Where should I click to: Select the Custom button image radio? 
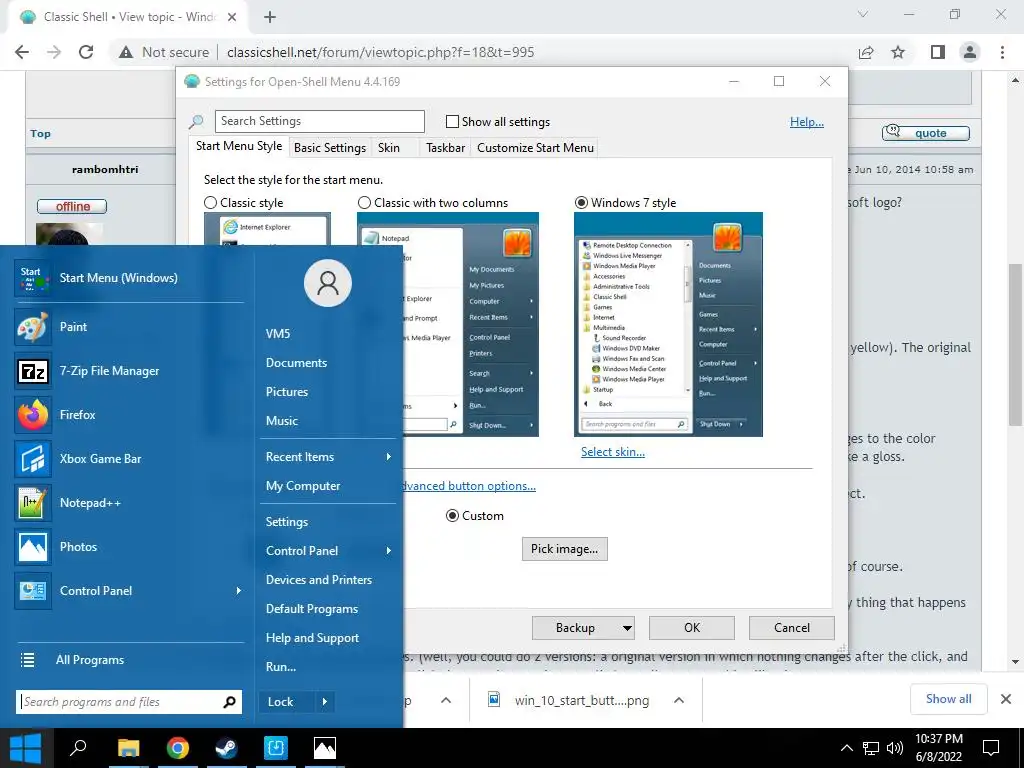[x=452, y=516]
